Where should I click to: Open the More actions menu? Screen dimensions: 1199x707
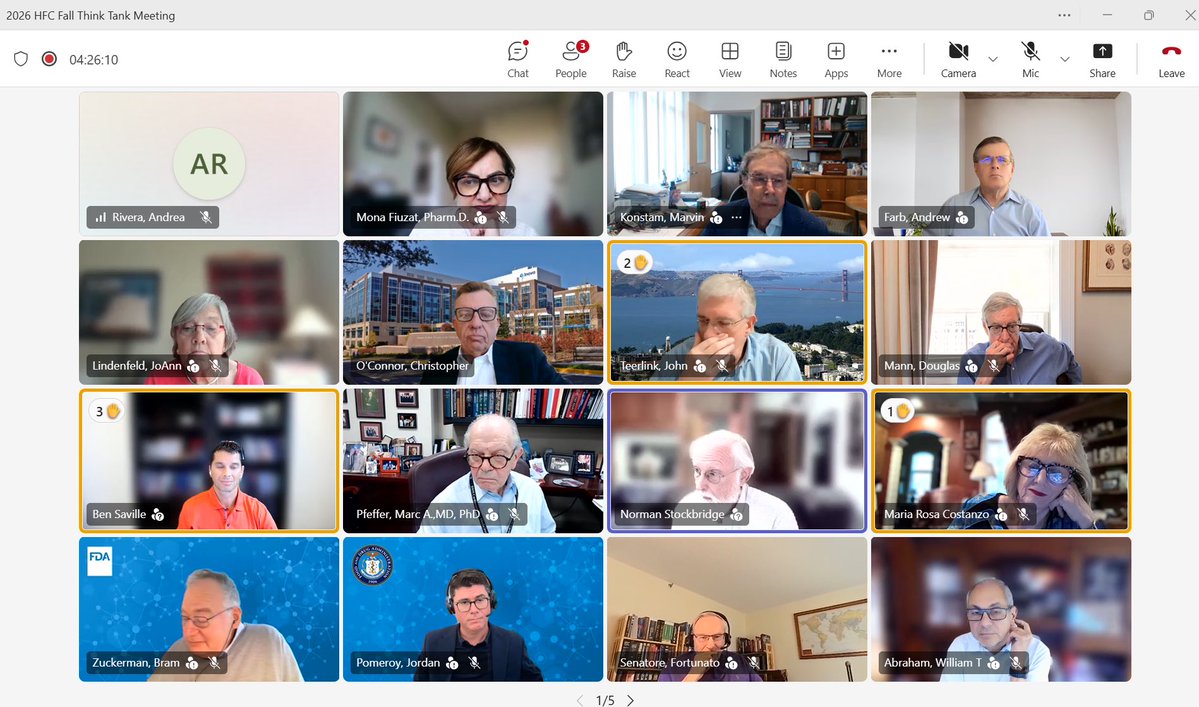[x=889, y=60]
